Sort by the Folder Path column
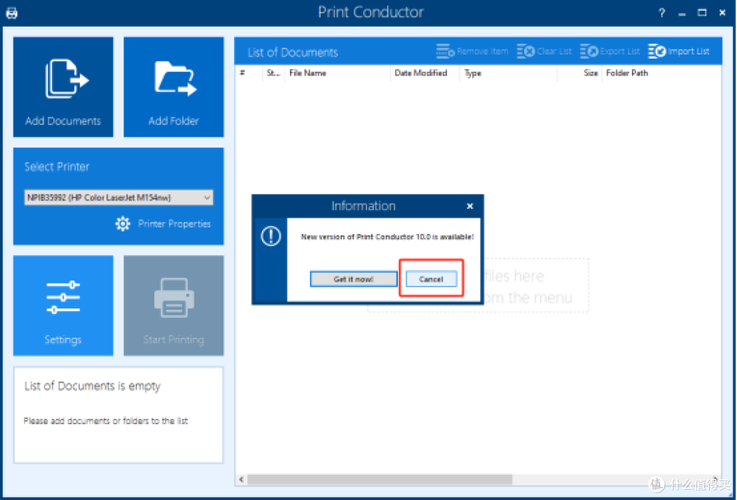This screenshot has height=500, width=737. pyautogui.click(x=661, y=73)
